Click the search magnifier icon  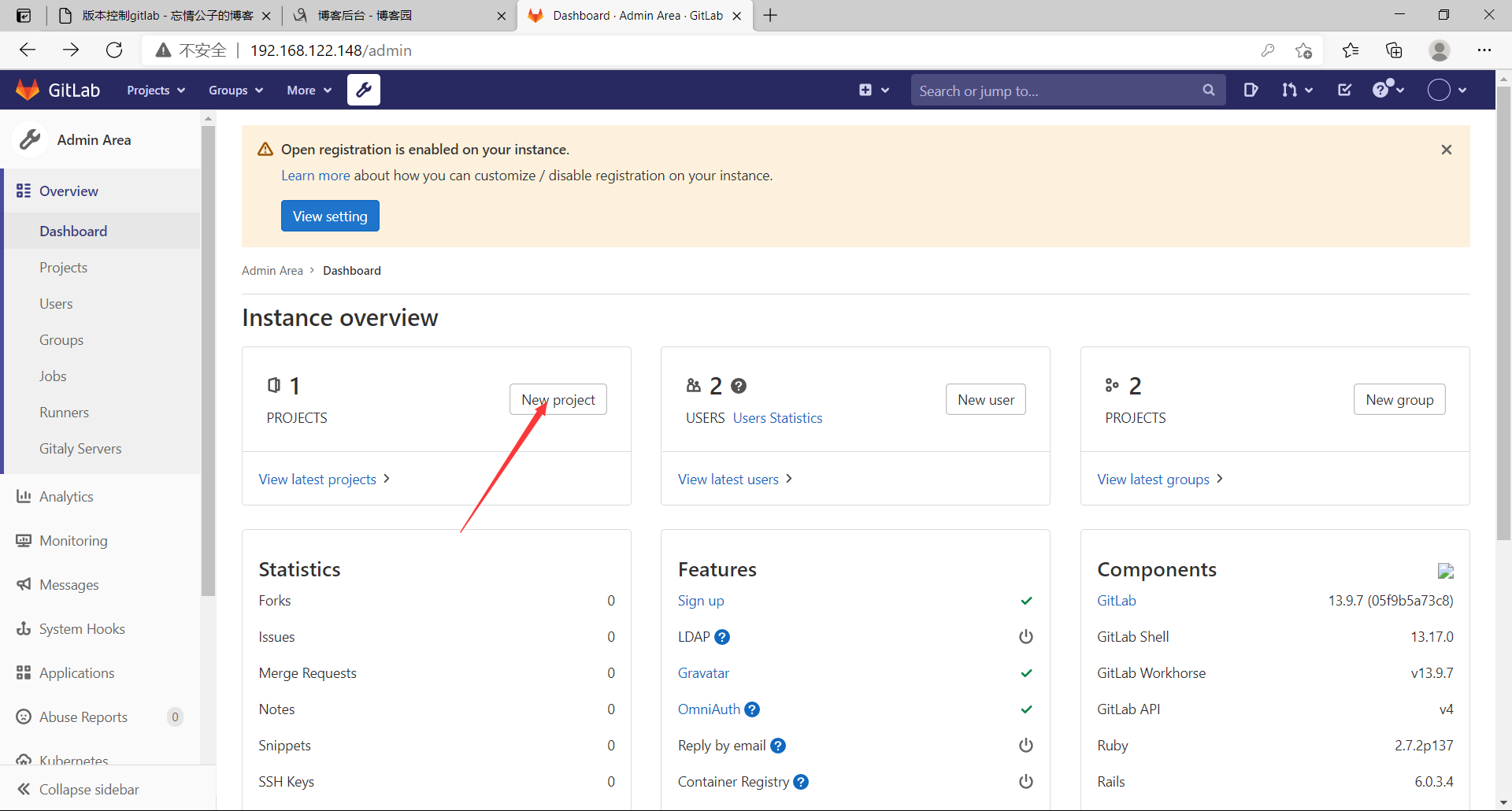(1209, 91)
